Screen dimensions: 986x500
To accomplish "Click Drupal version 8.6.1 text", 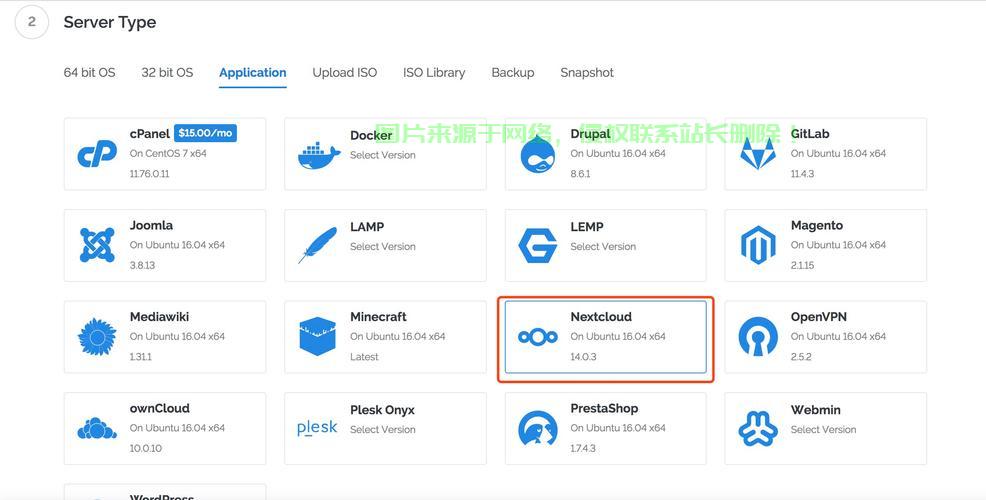I will click(x=580, y=174).
